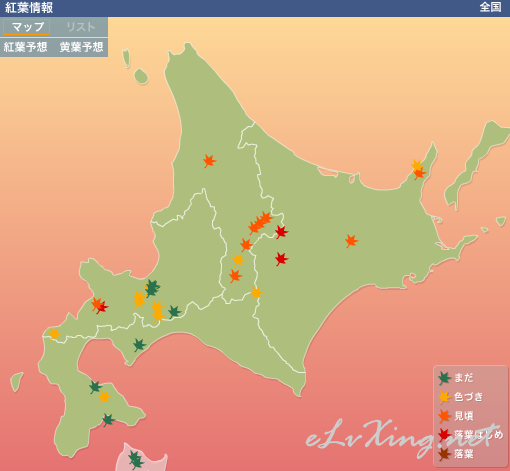Image resolution: width=510 pixels, height=471 pixels.
Task: Open the 紅葉予想 forecast tab
Action: click(x=25, y=47)
